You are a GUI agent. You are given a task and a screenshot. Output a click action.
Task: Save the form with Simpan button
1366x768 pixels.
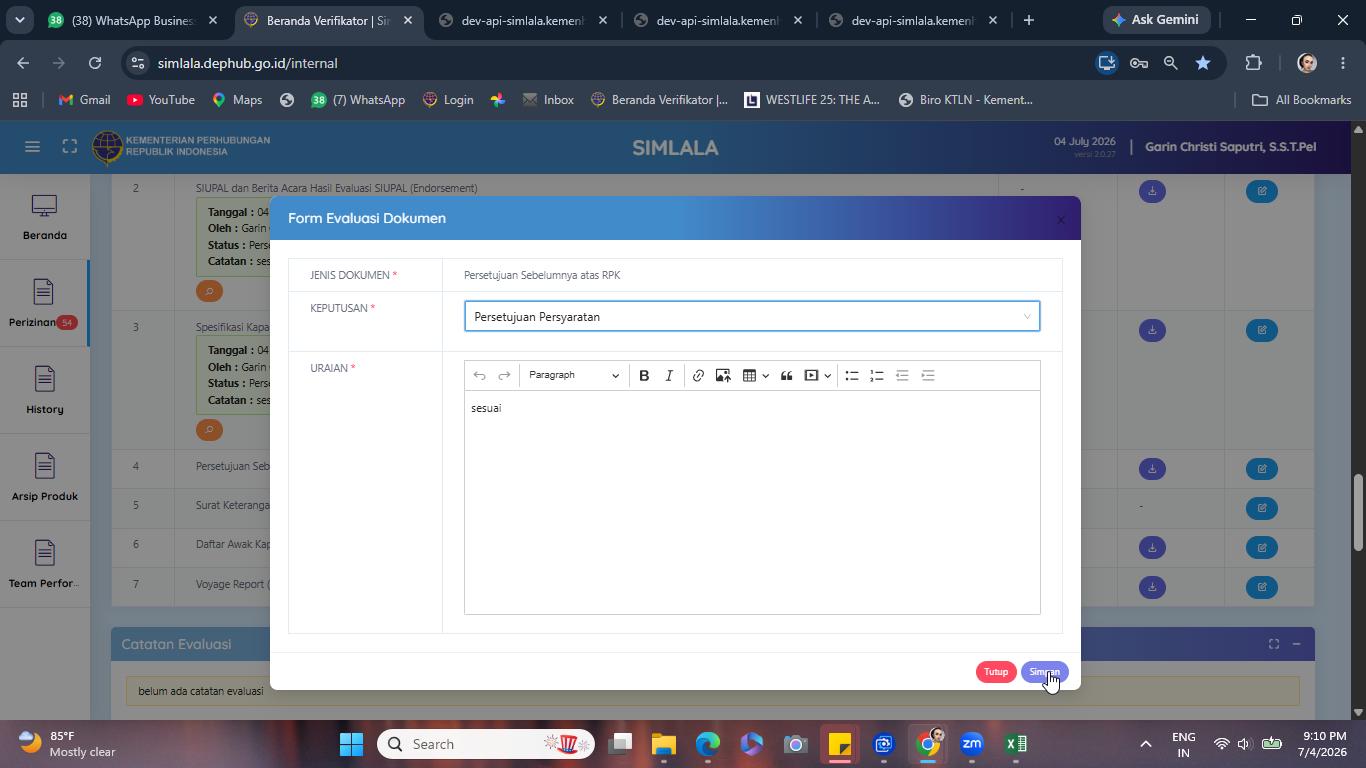[1045, 672]
